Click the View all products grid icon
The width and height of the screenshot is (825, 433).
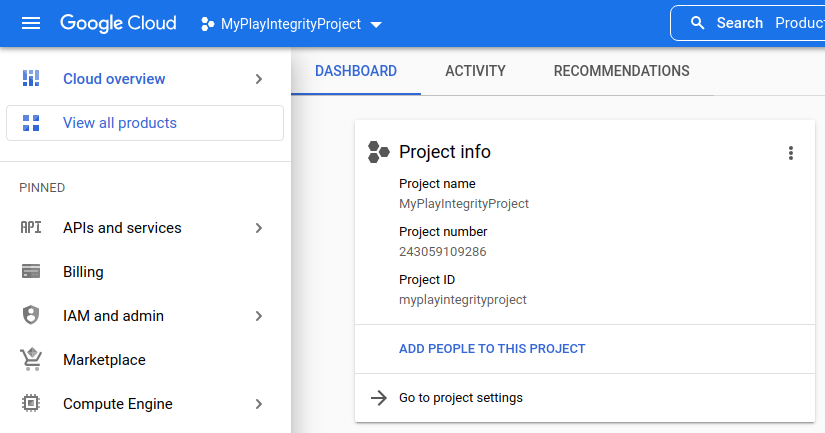[x=31, y=123]
